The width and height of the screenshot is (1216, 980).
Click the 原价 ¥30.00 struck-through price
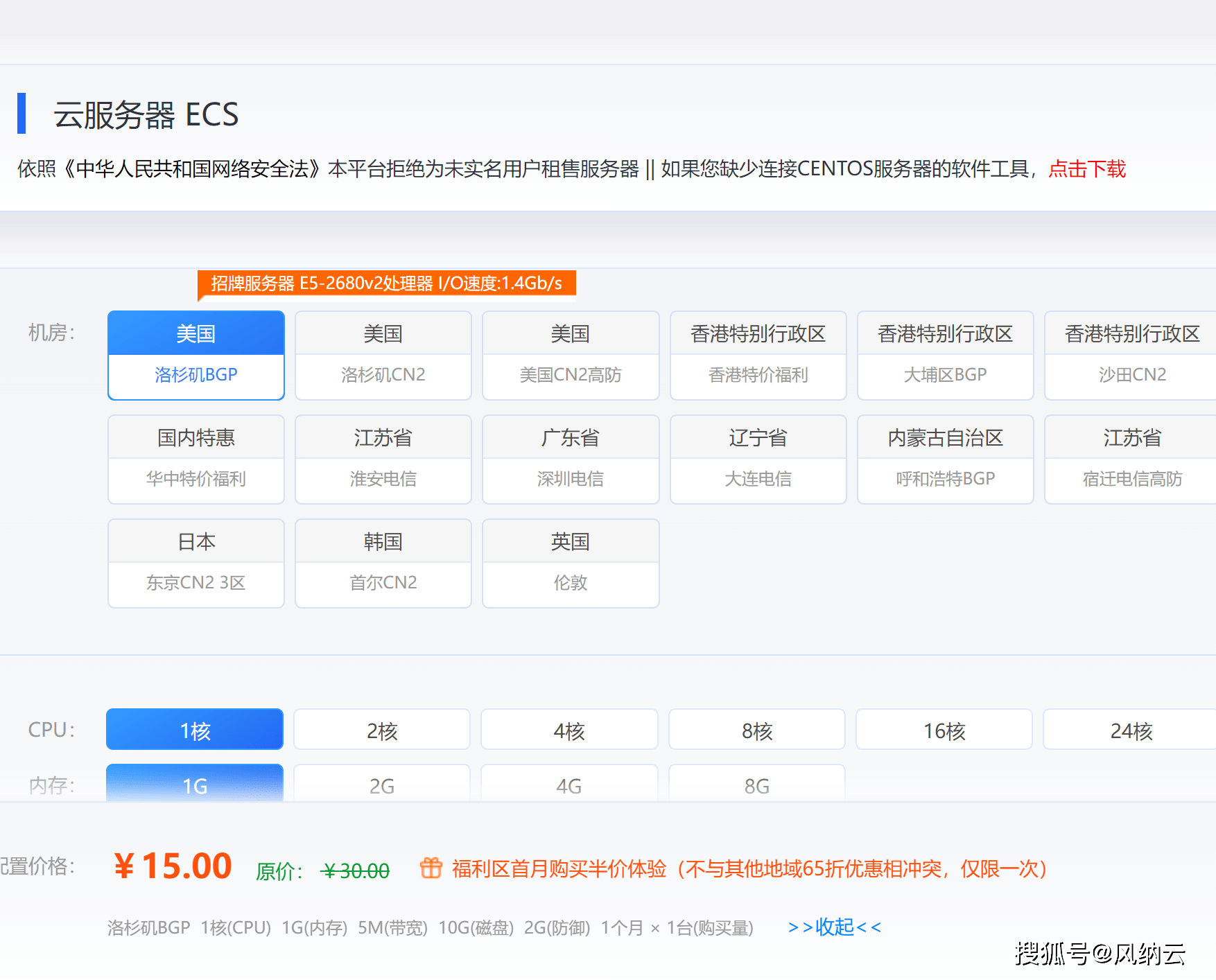click(x=322, y=870)
